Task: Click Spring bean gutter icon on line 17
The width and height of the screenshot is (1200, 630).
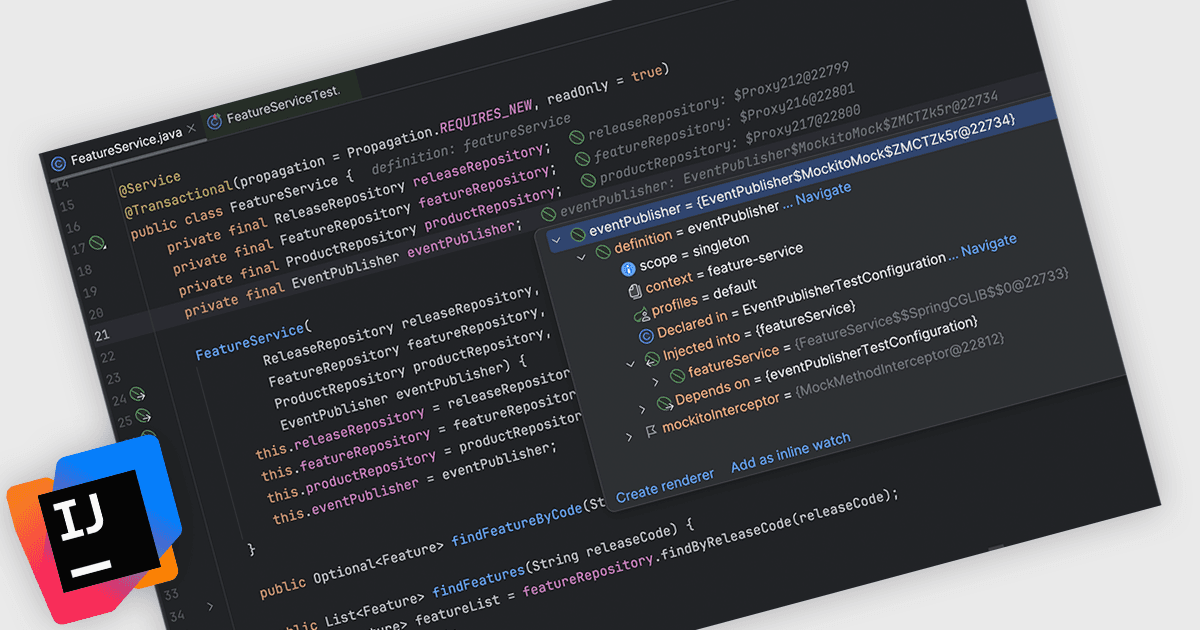Action: (x=97, y=243)
